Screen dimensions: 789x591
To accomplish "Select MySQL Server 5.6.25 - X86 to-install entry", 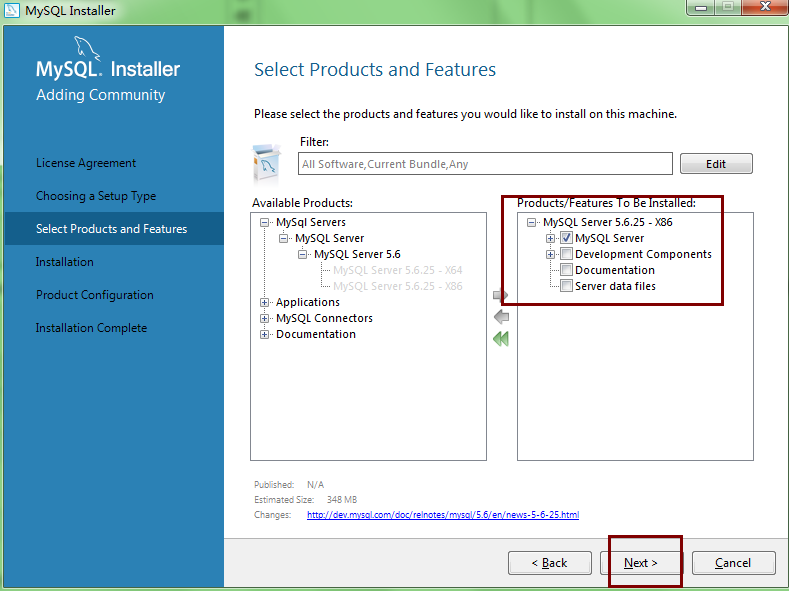I will coord(607,222).
